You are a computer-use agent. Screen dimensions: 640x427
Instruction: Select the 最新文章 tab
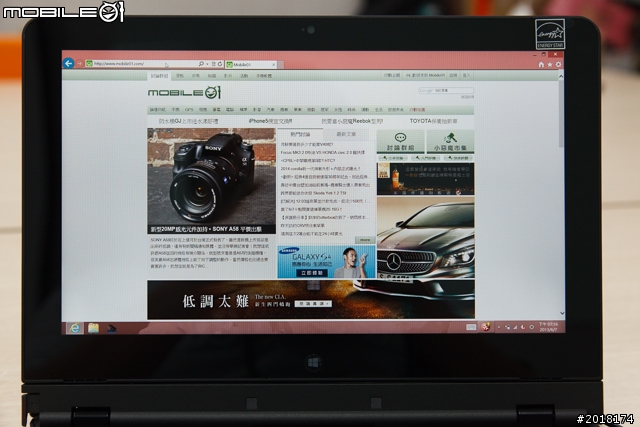click(x=346, y=134)
